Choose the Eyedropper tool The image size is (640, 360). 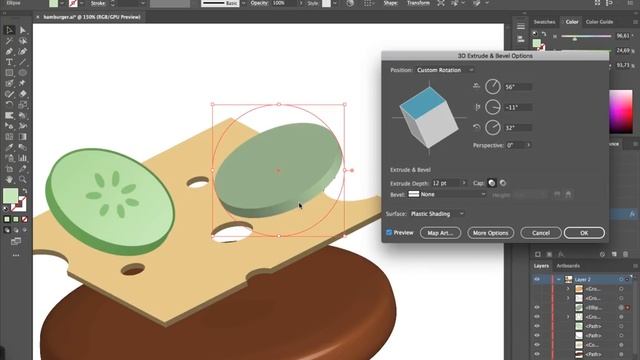[9, 147]
